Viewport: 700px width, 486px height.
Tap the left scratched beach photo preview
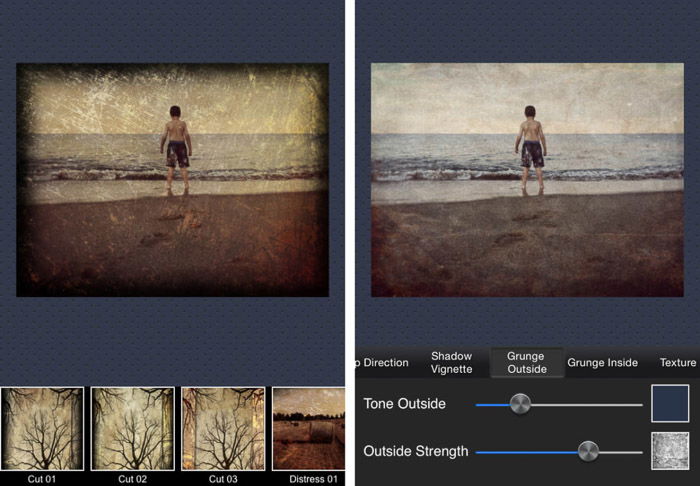click(x=172, y=180)
